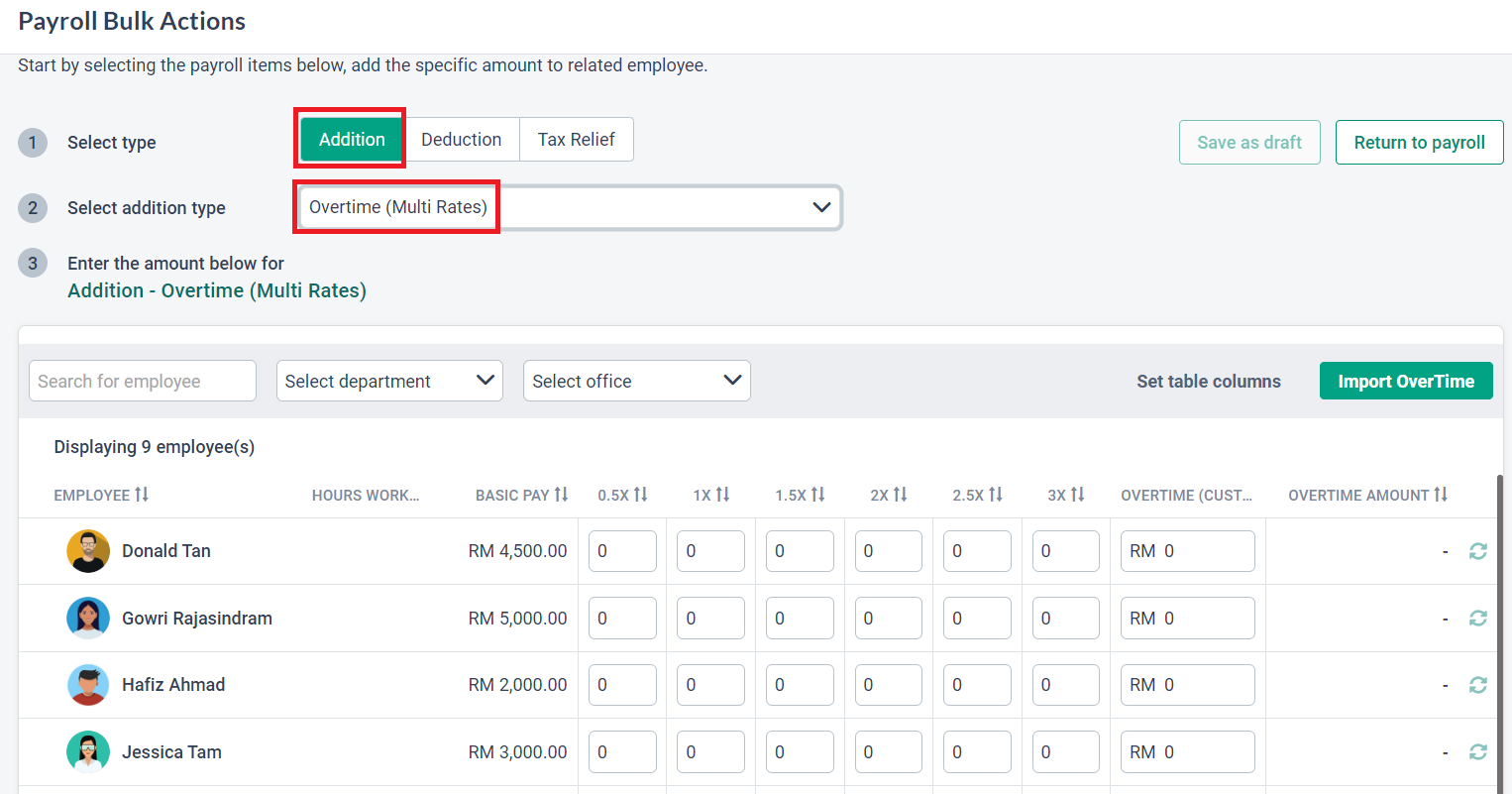Edit Donald Tan's 3X hours field
1512x794 pixels.
[x=1065, y=551]
